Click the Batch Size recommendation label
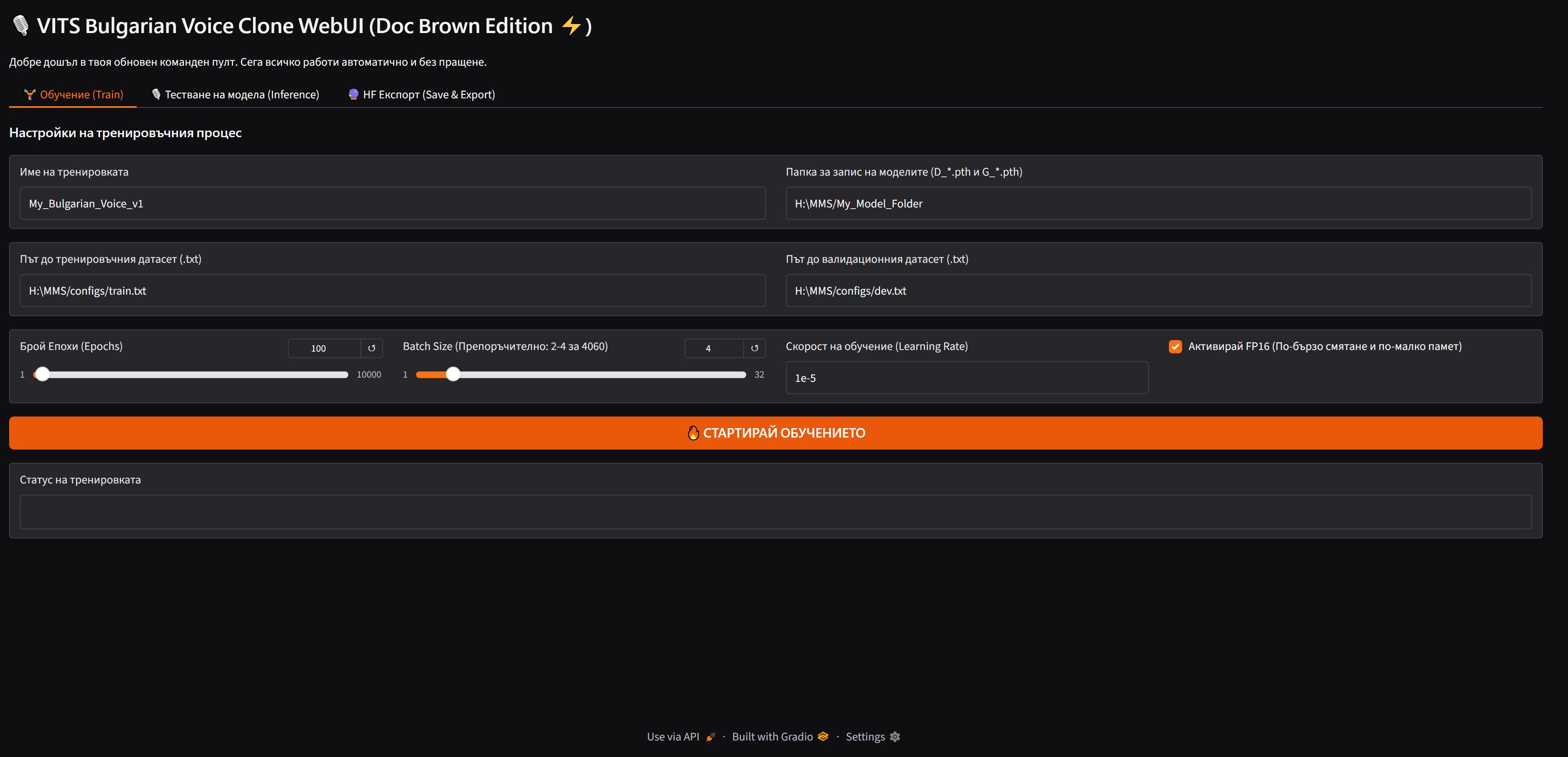Screen dimensions: 1568x757 coord(505,346)
